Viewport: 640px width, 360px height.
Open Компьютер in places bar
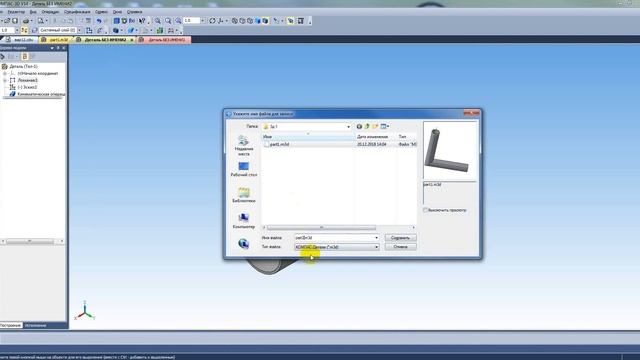tap(244, 221)
